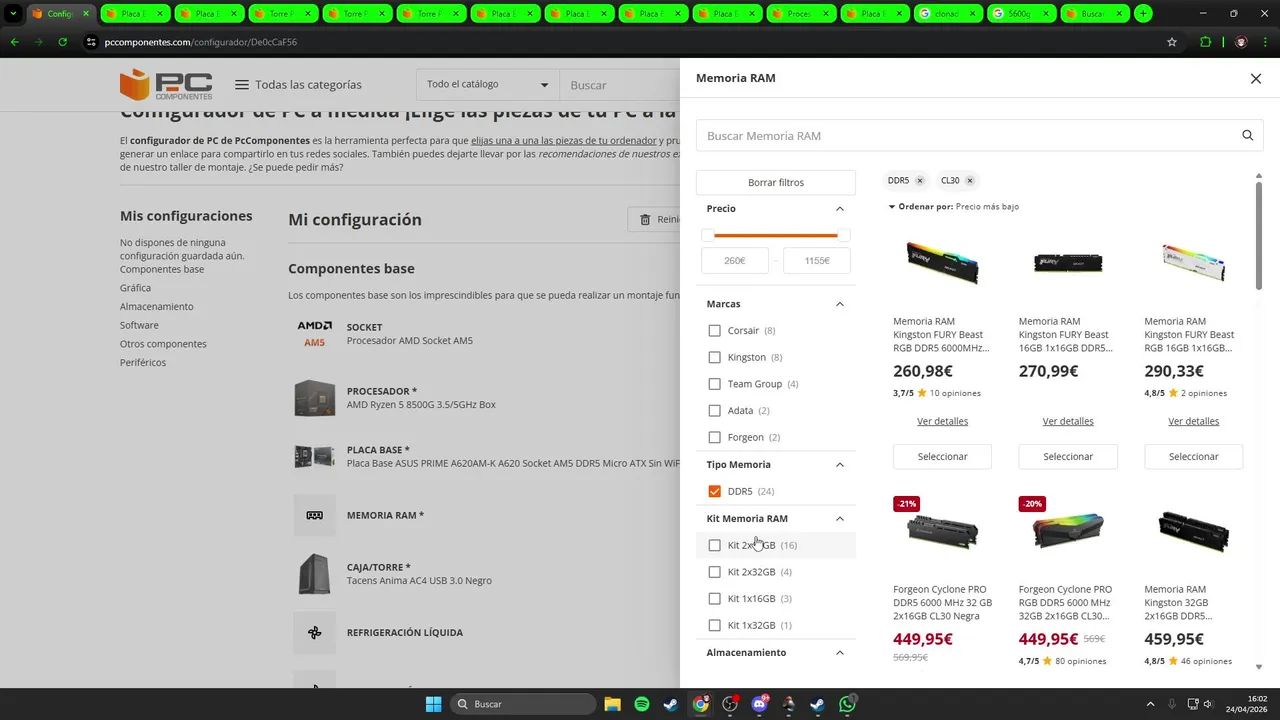Click the Borrar filtros button
This screenshot has width=1280, height=720.
click(x=776, y=183)
